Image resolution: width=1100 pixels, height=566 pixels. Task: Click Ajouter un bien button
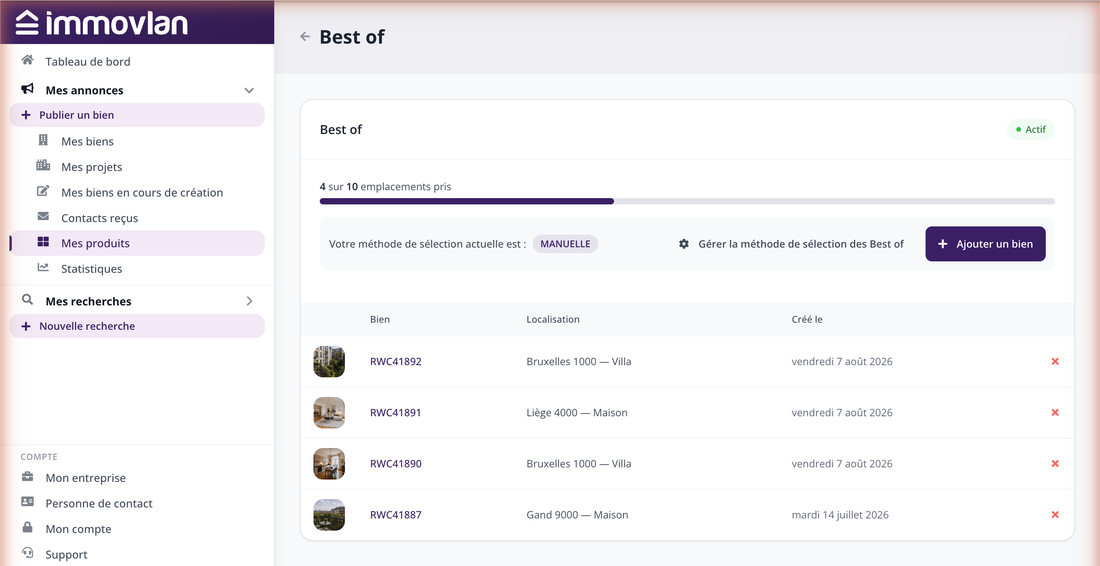pyautogui.click(x=985, y=244)
